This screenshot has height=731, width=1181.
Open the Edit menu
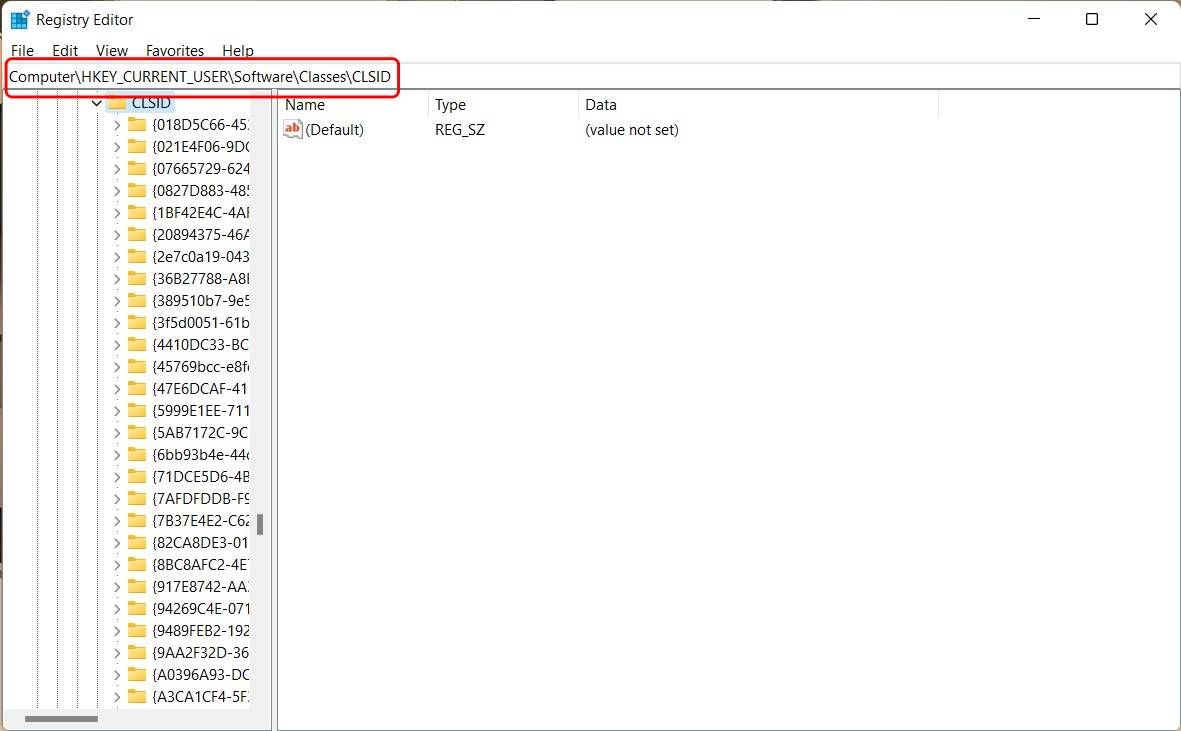click(x=64, y=50)
